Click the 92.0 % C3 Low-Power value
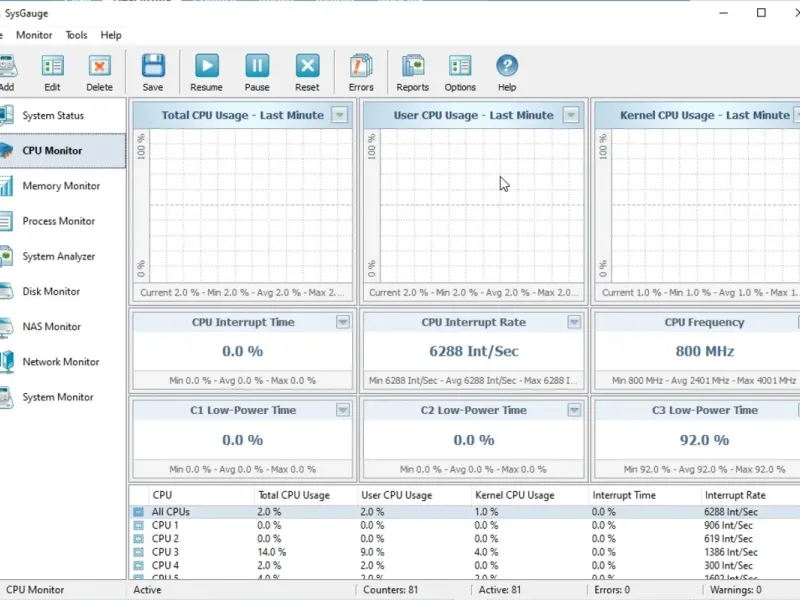The height and width of the screenshot is (600, 800). tap(704, 440)
